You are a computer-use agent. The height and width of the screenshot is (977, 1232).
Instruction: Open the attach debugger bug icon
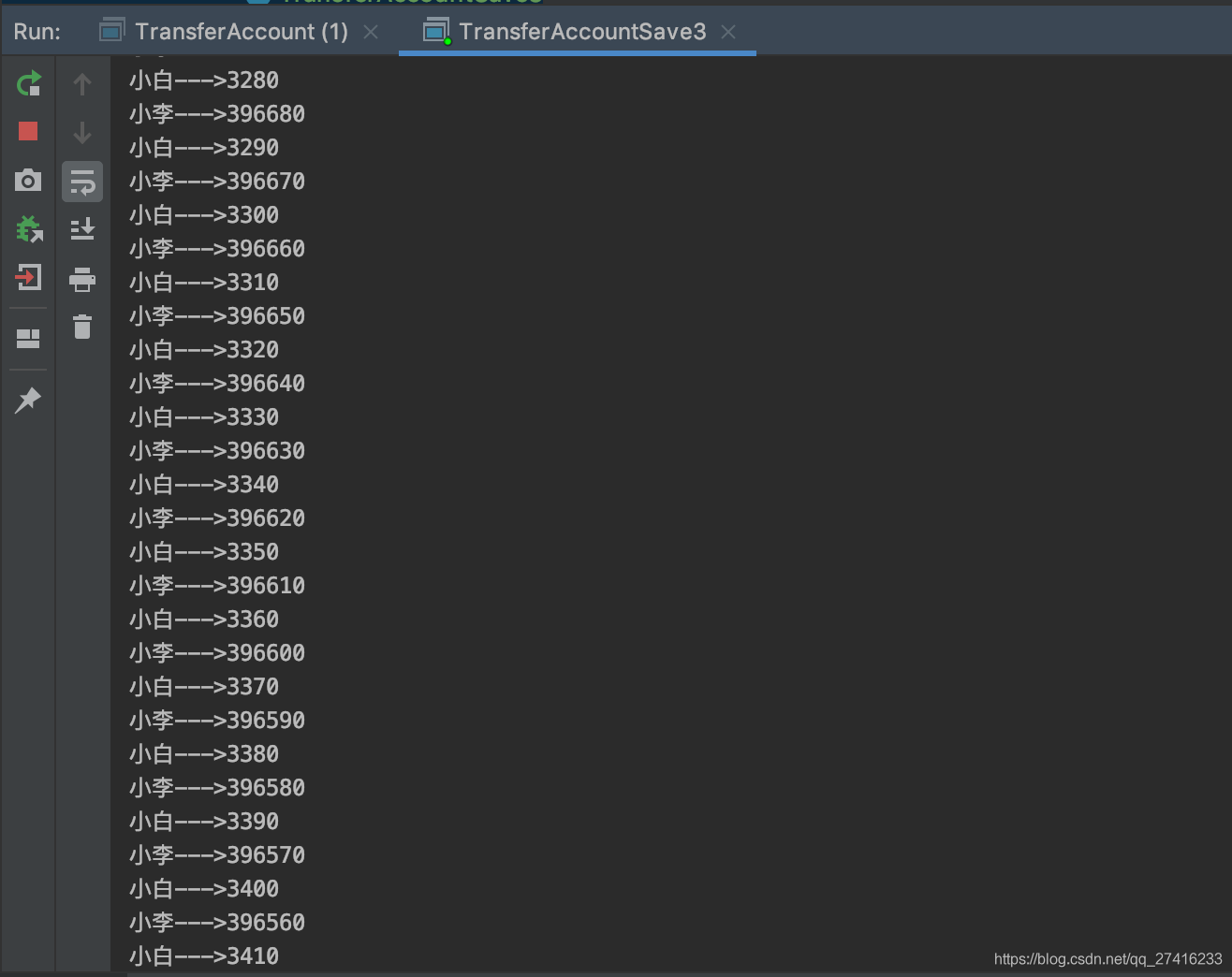tap(28, 228)
